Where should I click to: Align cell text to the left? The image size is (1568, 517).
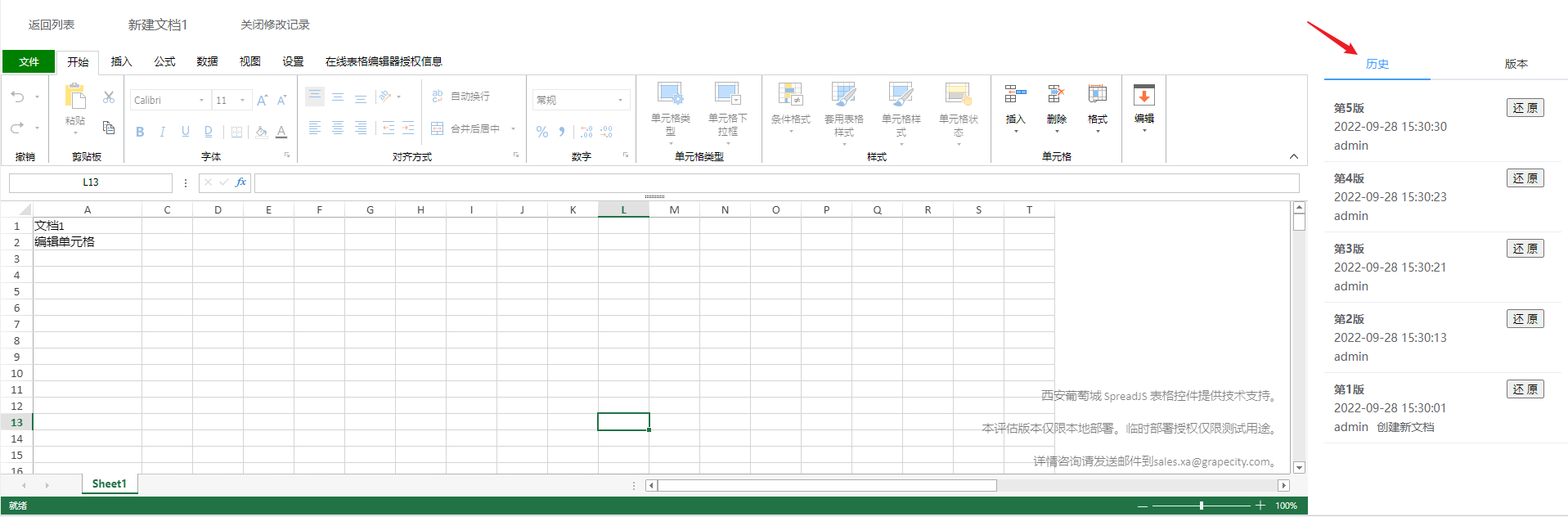click(315, 128)
